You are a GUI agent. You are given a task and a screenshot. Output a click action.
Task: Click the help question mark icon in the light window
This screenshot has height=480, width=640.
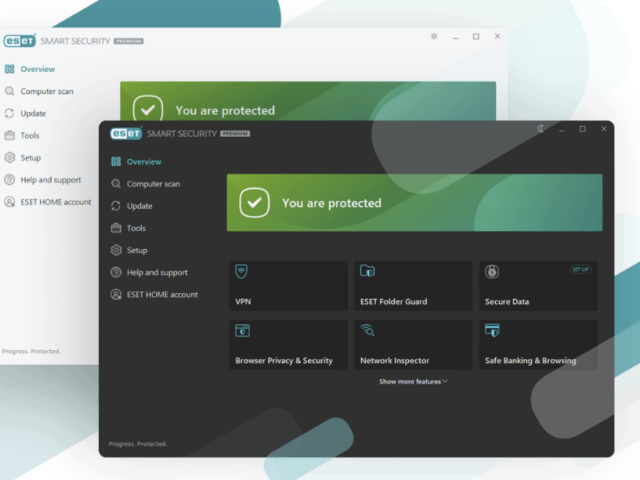click(9, 180)
